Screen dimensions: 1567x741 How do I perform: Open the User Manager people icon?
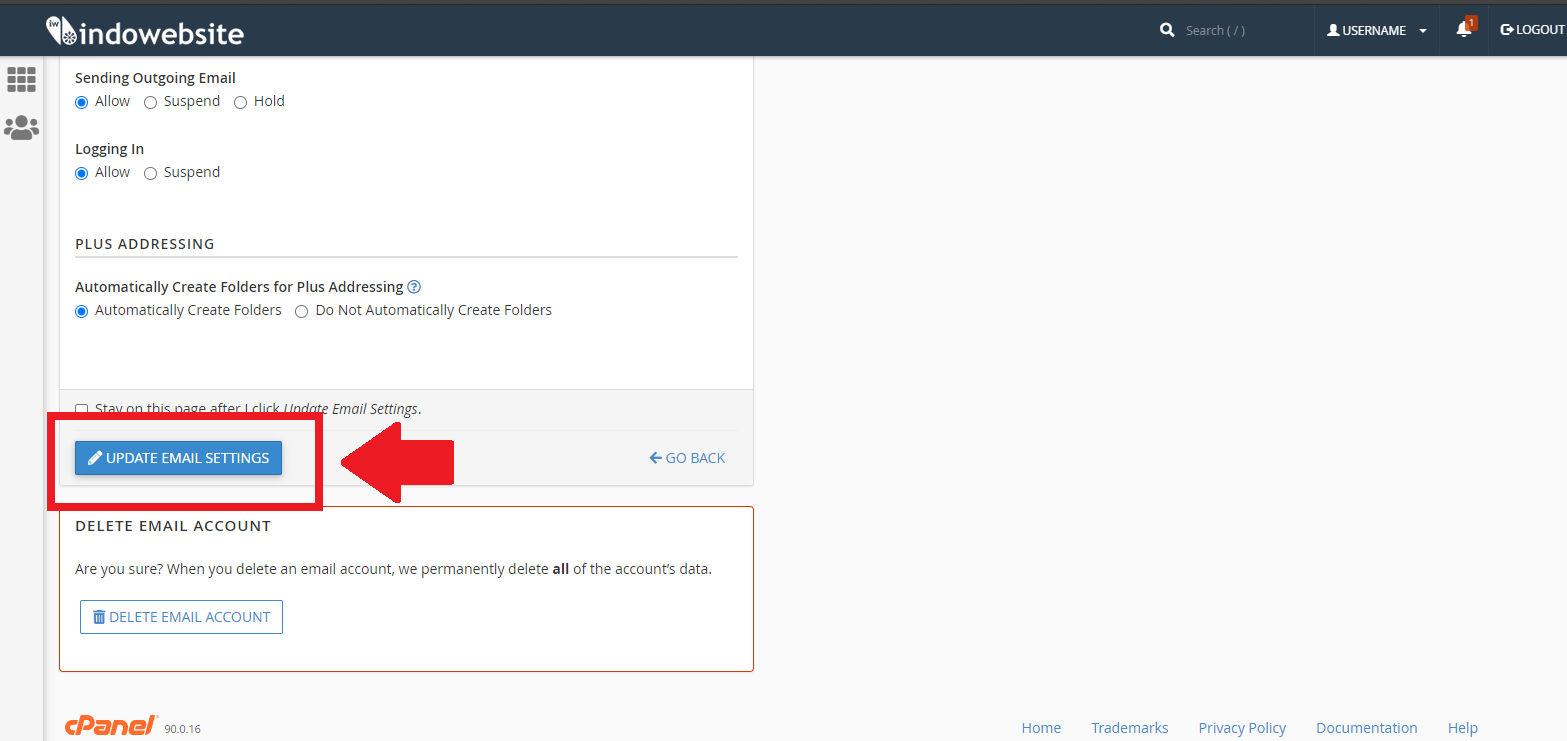point(21,127)
